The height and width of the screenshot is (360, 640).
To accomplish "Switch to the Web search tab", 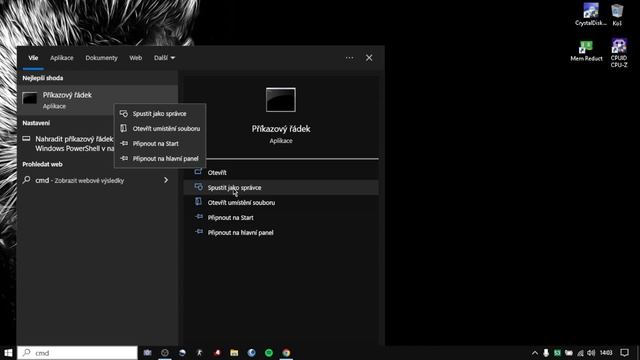I will click(136, 58).
